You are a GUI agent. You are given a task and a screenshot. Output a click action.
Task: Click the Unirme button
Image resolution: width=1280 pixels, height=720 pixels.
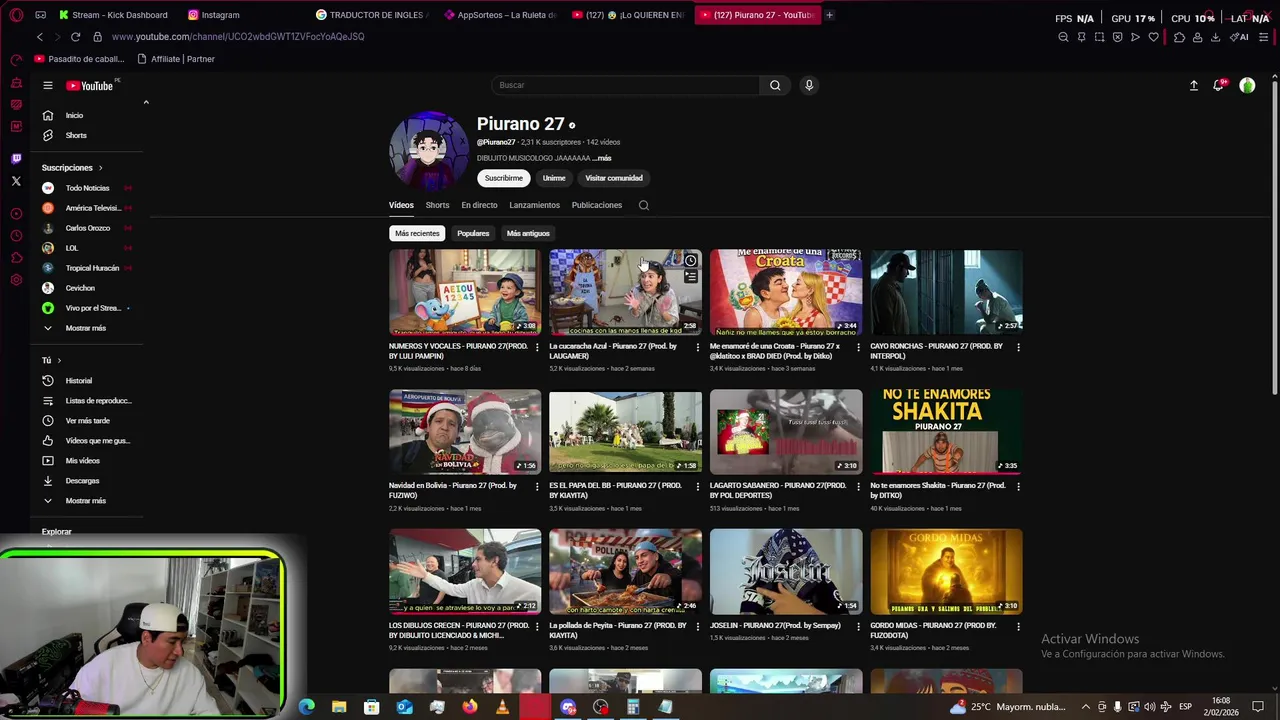tap(554, 178)
